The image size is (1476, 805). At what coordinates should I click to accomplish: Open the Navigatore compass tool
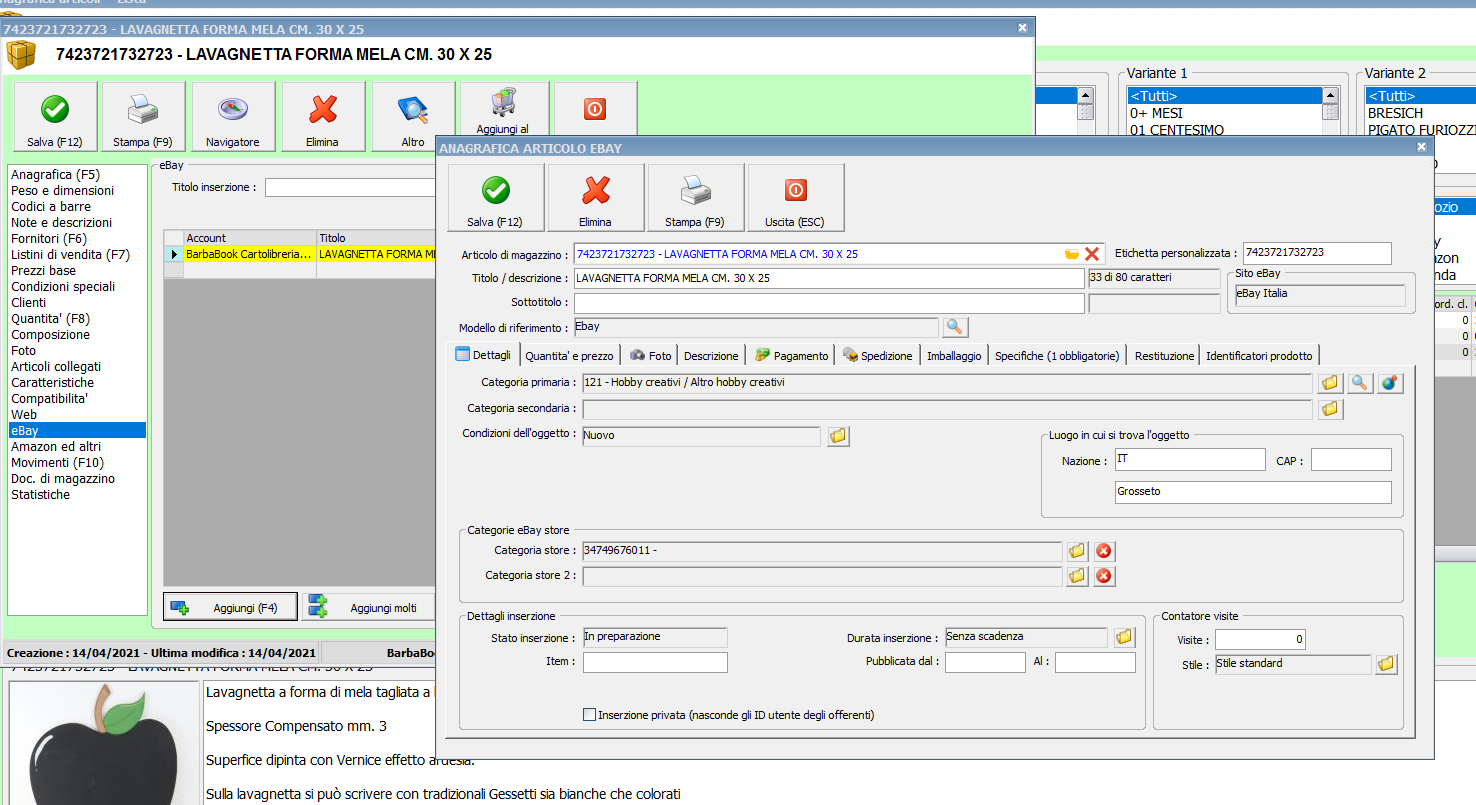[233, 117]
